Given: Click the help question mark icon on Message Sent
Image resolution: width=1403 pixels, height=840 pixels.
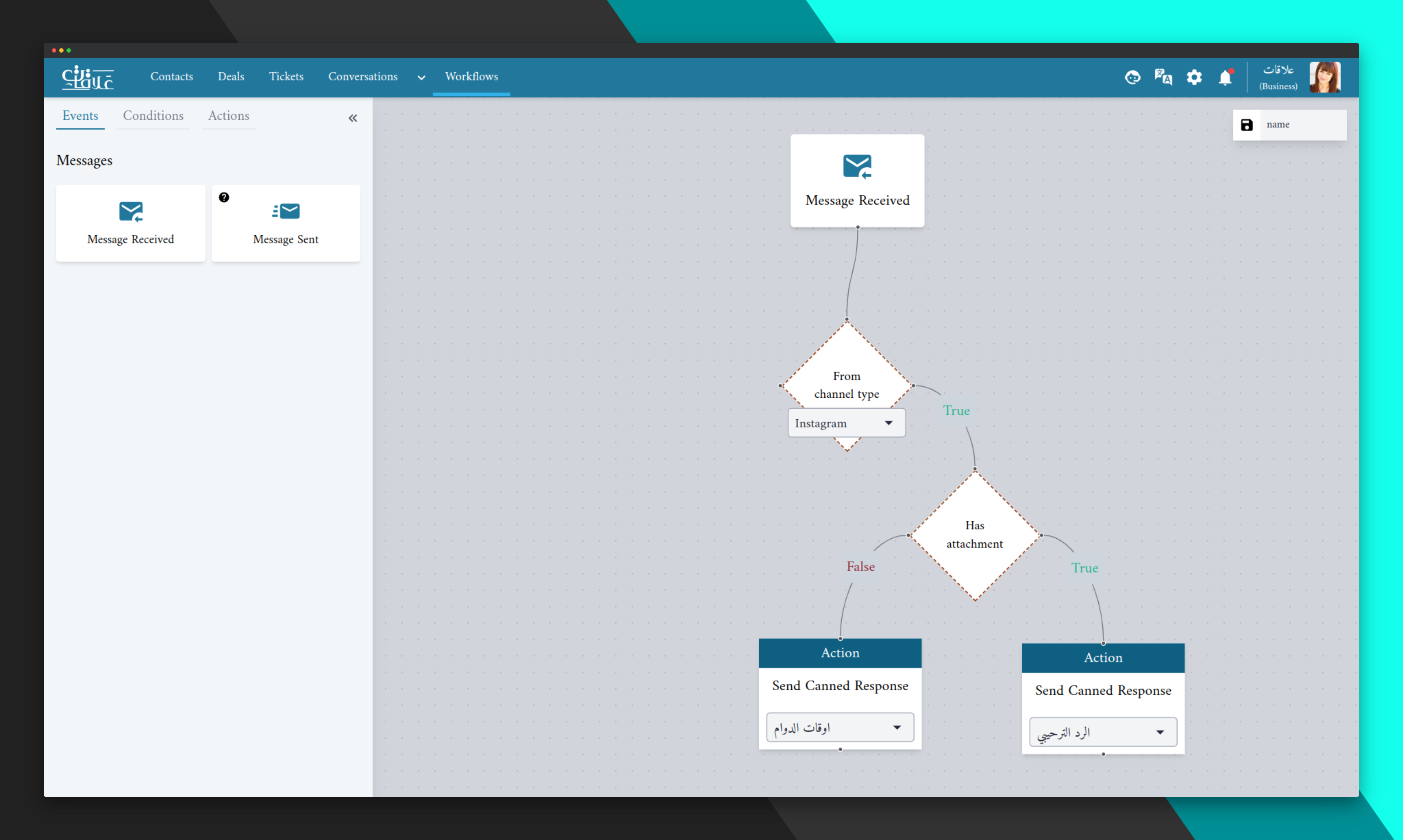Looking at the screenshot, I should click(x=223, y=197).
